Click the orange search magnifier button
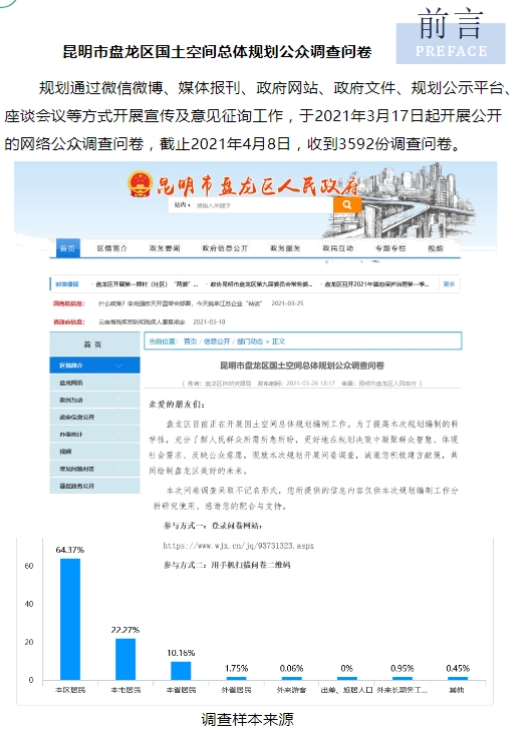Image resolution: width=514 pixels, height=739 pixels. [x=347, y=205]
